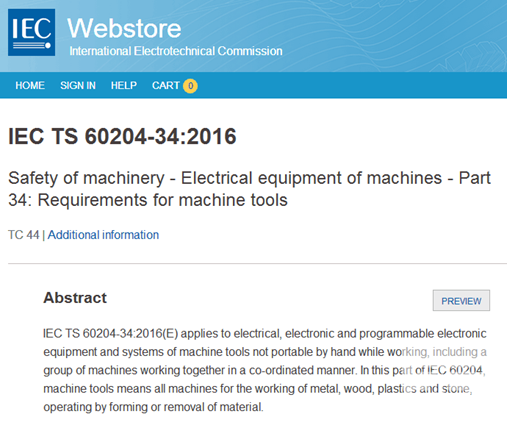Click the yellow cart item count badge
This screenshot has width=507, height=425.
tap(190, 86)
